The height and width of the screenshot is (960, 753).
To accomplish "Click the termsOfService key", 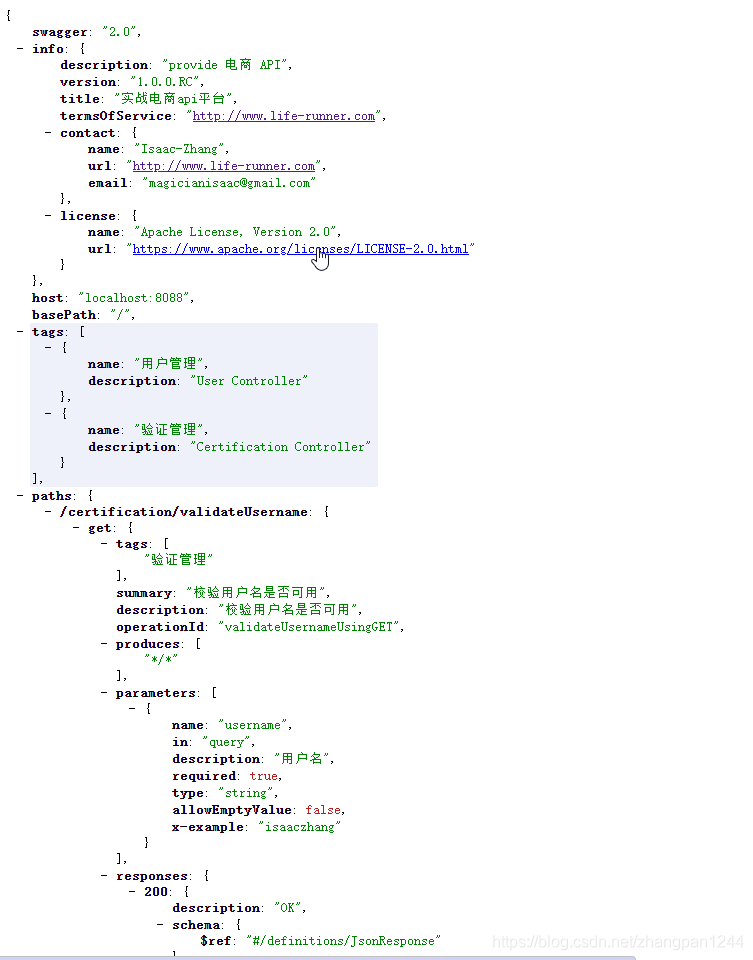I will pos(116,116).
